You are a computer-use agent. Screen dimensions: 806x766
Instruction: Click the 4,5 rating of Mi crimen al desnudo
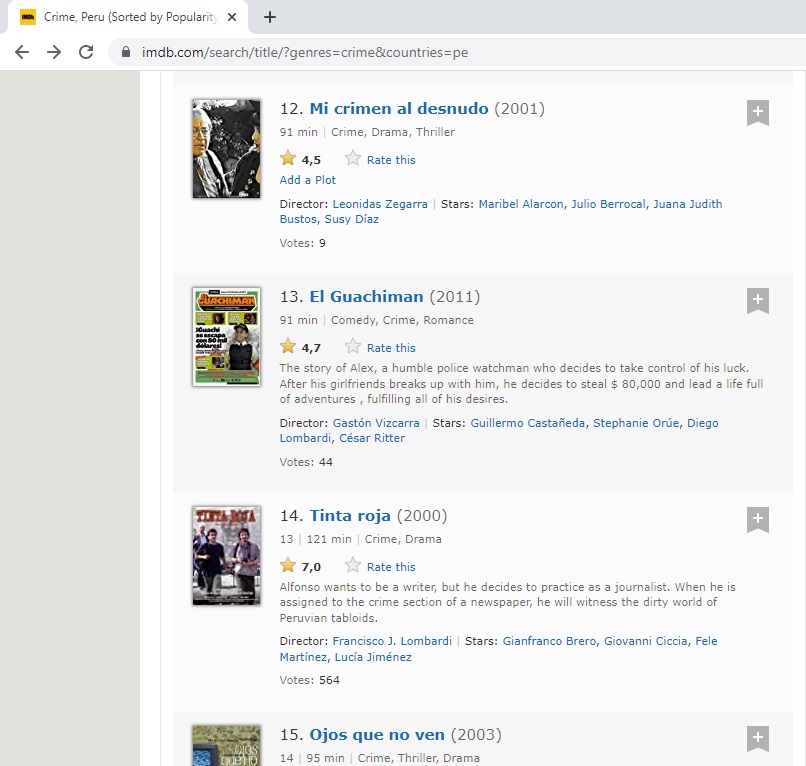pyautogui.click(x=311, y=160)
